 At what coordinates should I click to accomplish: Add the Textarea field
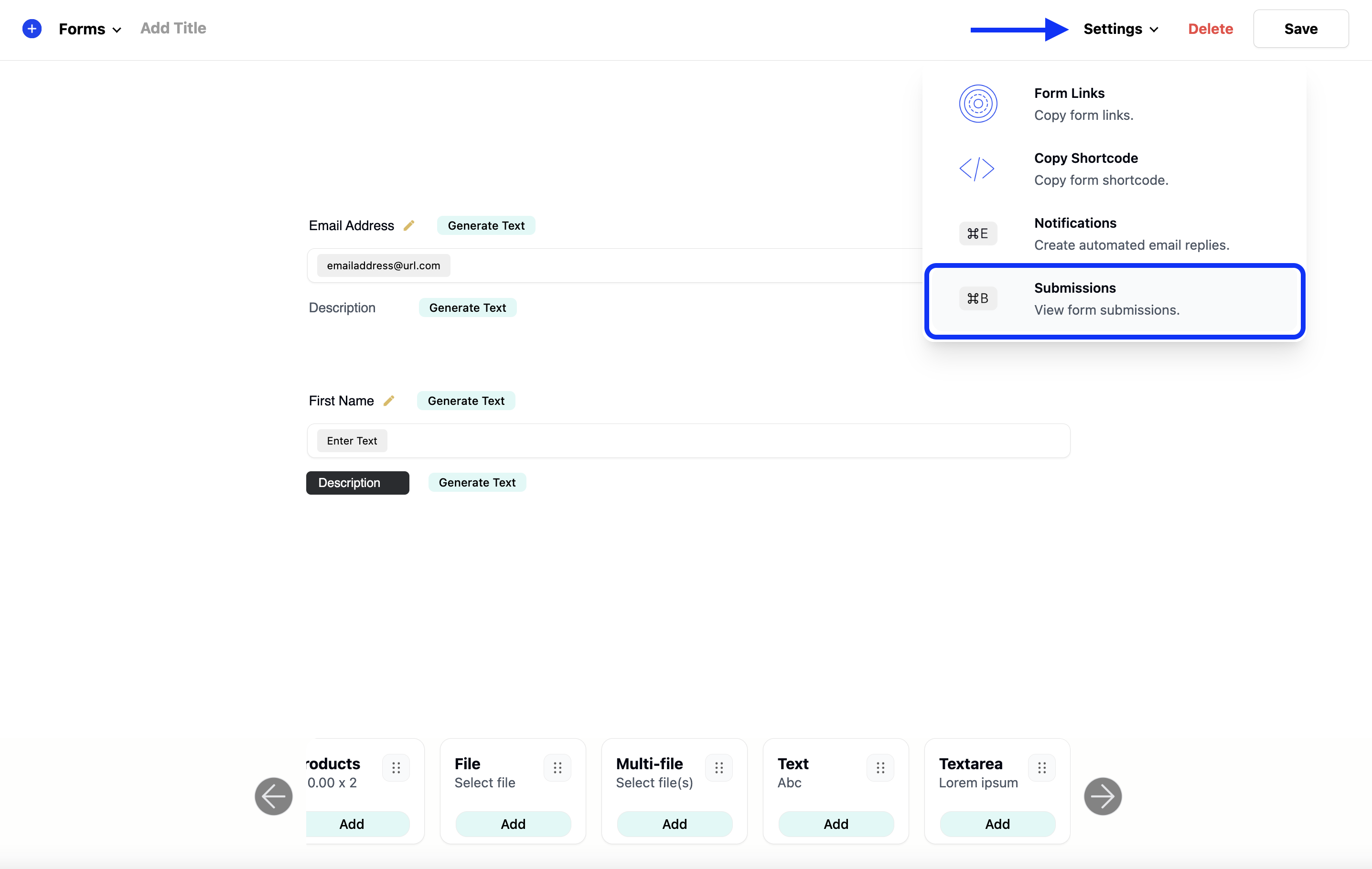click(x=997, y=824)
